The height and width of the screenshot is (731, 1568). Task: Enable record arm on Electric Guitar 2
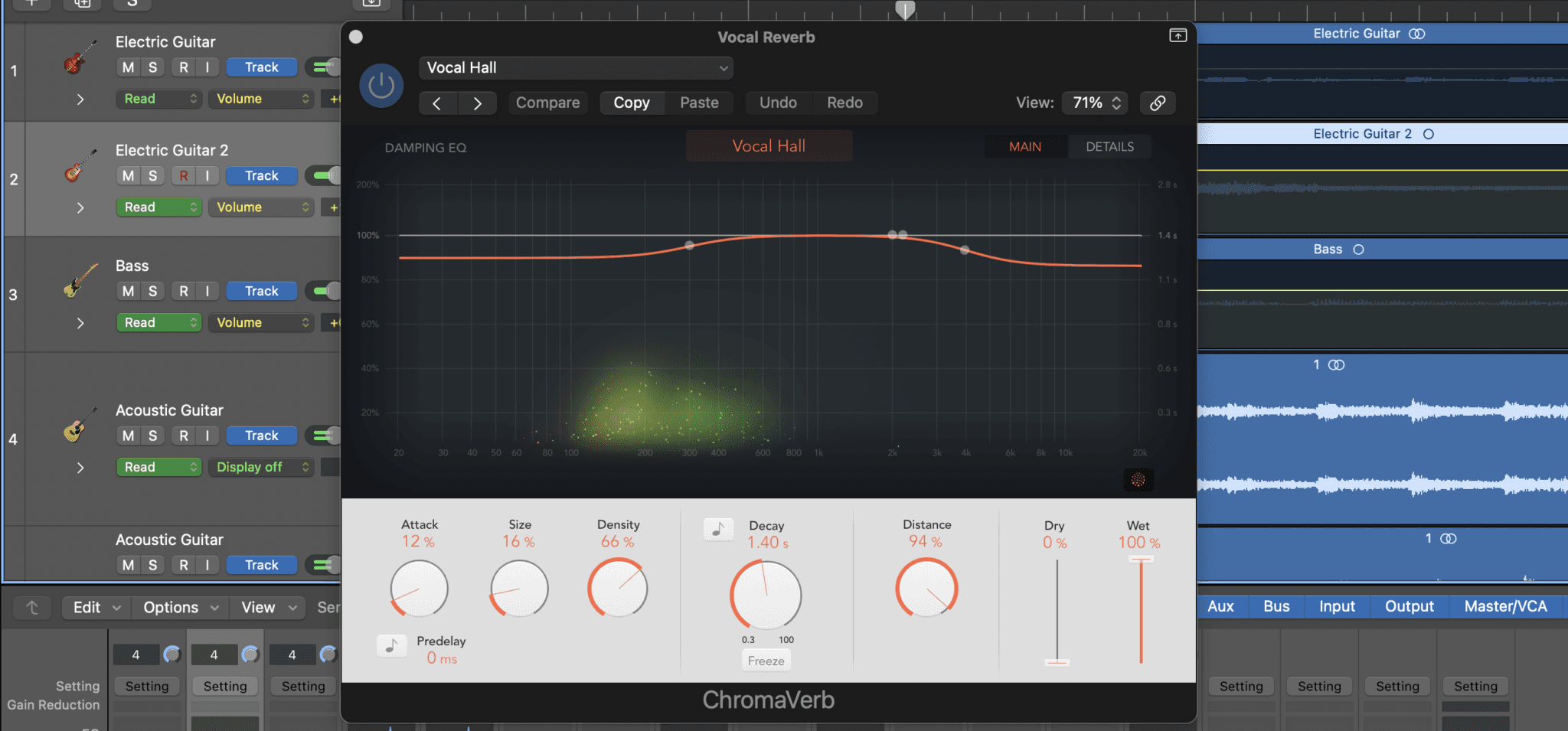(183, 175)
